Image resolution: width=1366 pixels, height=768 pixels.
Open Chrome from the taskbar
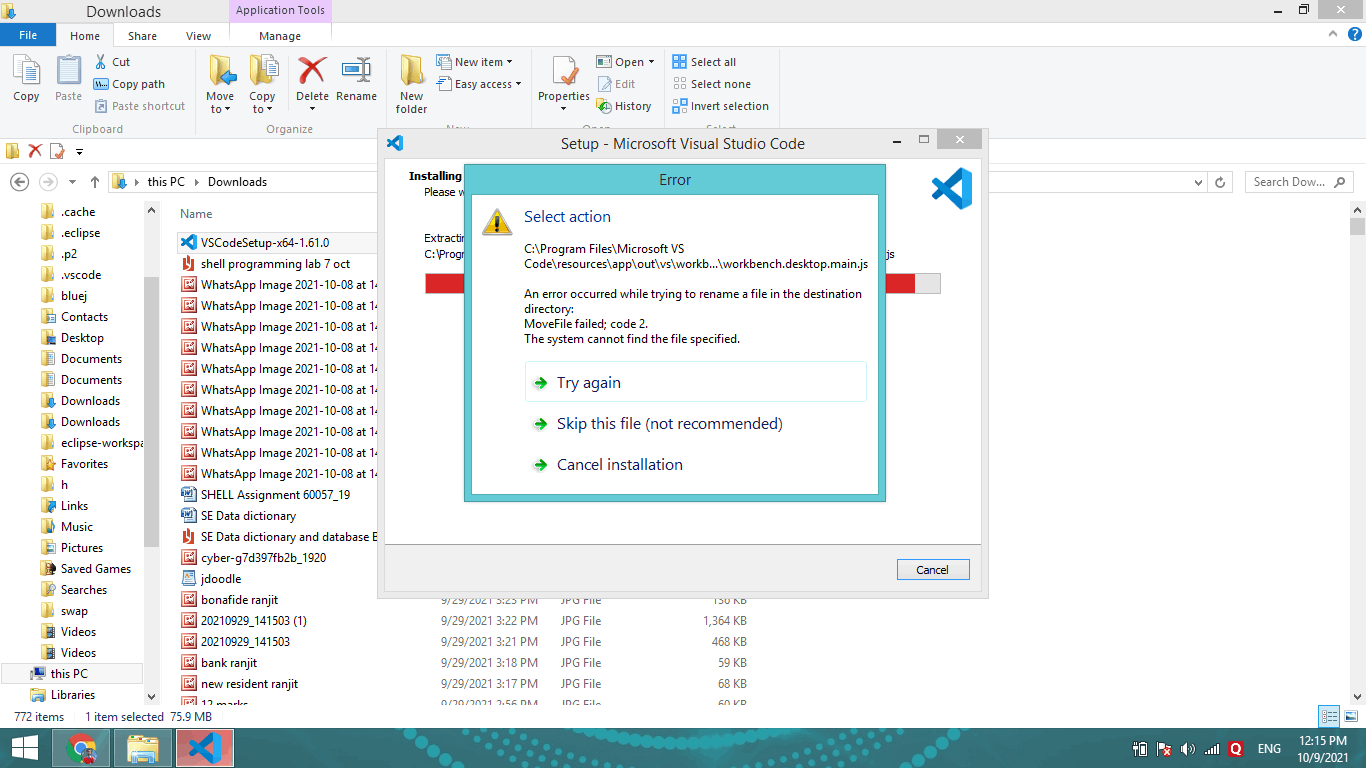[82, 748]
